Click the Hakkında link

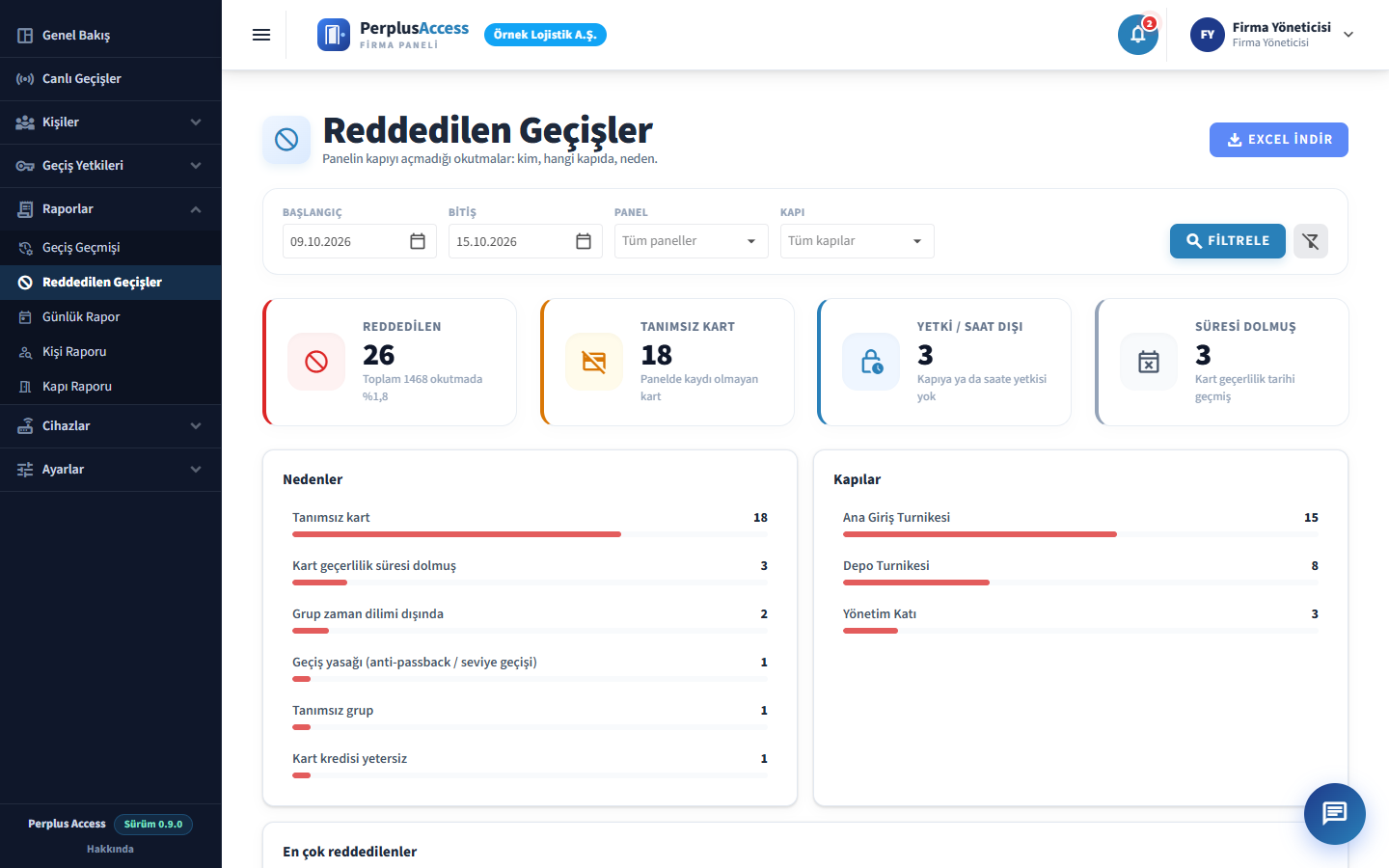coord(110,850)
